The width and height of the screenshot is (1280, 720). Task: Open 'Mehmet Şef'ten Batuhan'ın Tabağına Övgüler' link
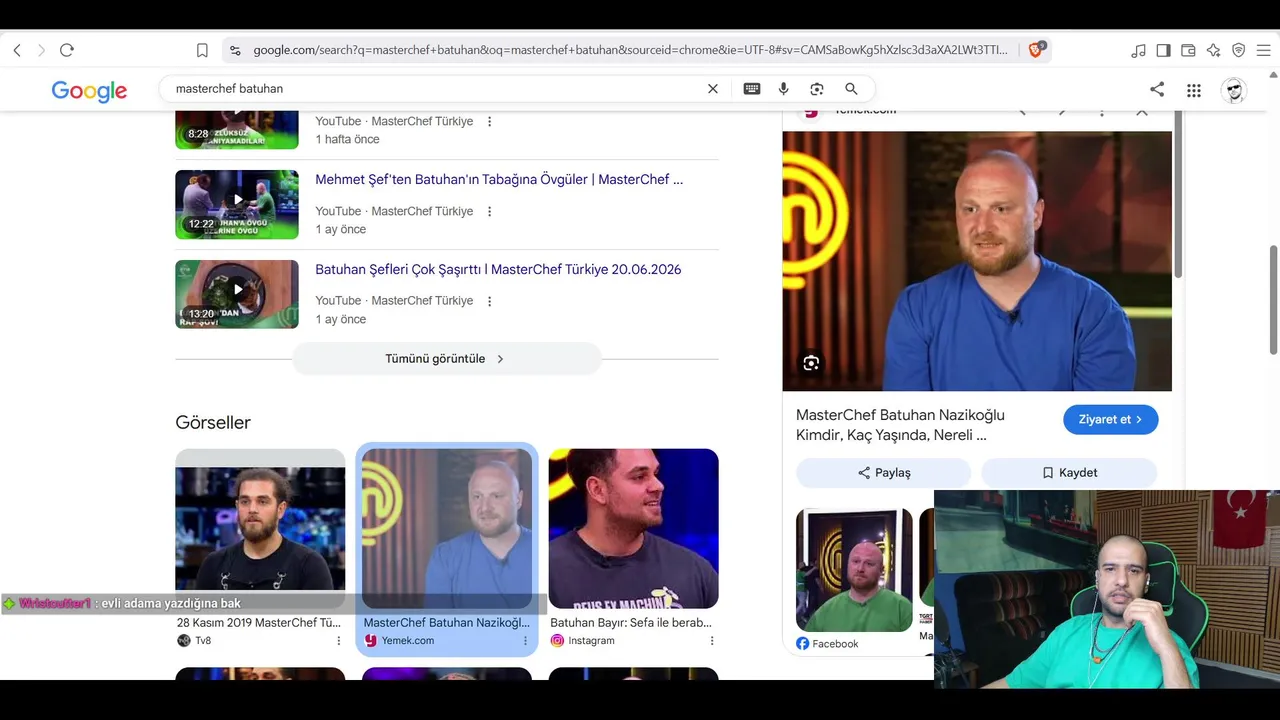(499, 180)
